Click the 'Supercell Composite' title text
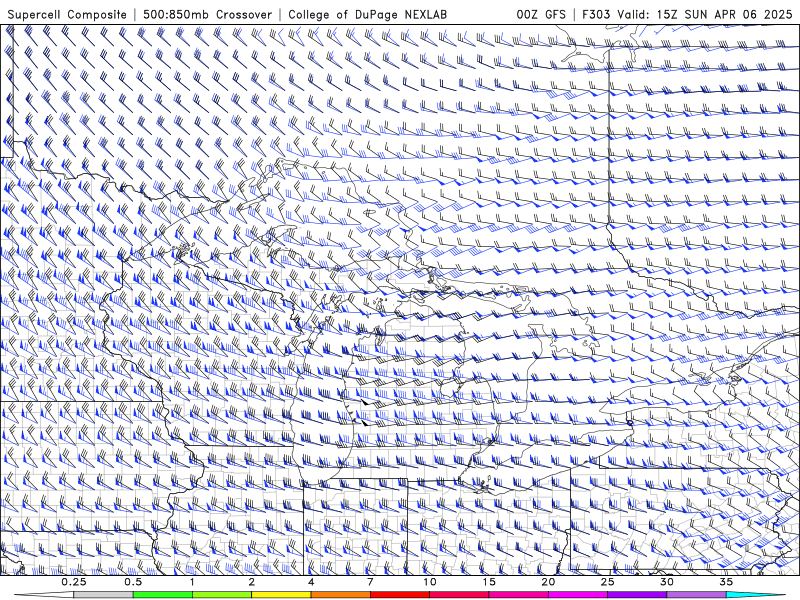Viewport: 800px width, 600px height. tap(67, 14)
